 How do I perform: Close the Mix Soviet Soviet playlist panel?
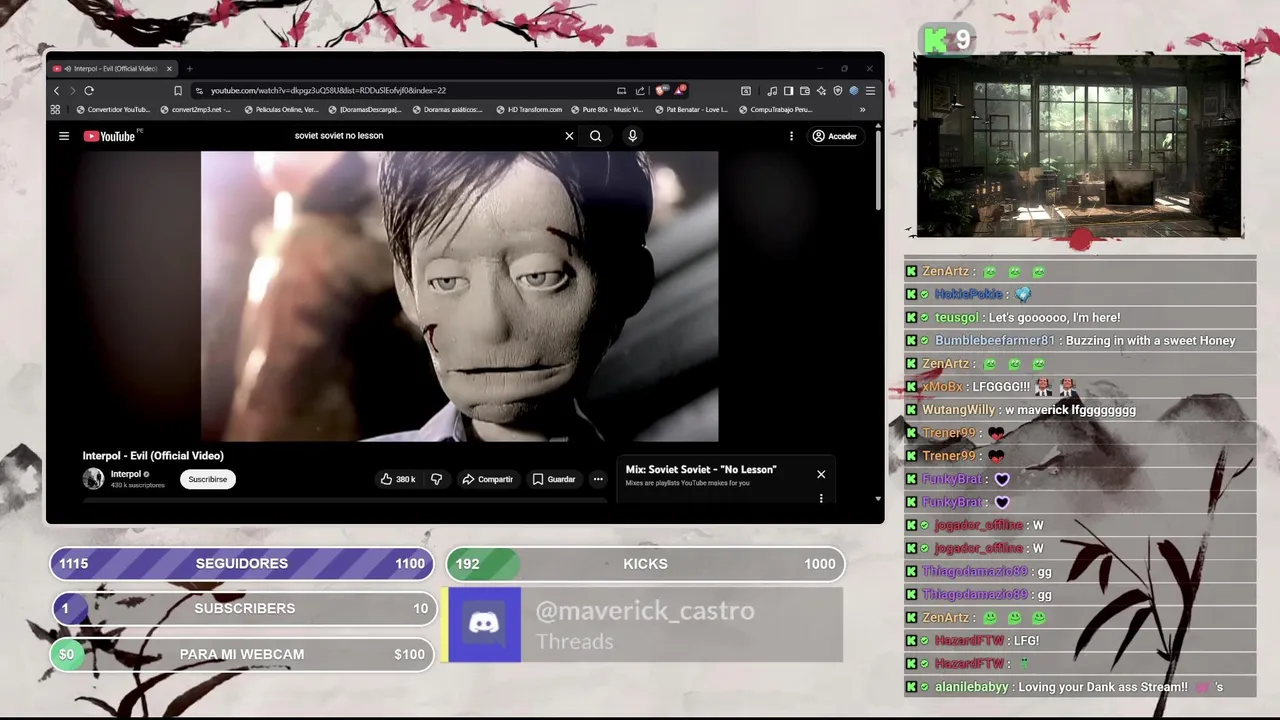pyautogui.click(x=821, y=474)
